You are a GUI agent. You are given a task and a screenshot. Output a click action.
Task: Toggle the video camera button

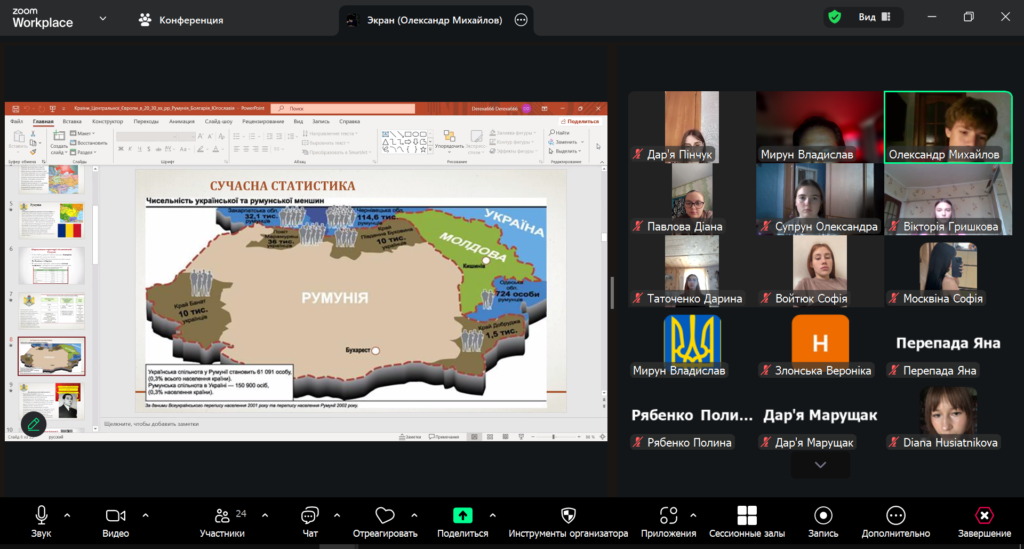click(x=116, y=516)
